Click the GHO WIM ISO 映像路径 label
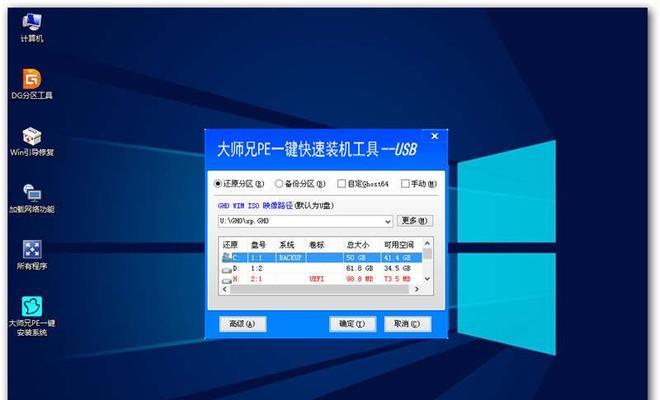This screenshot has width=660, height=400. 255,205
